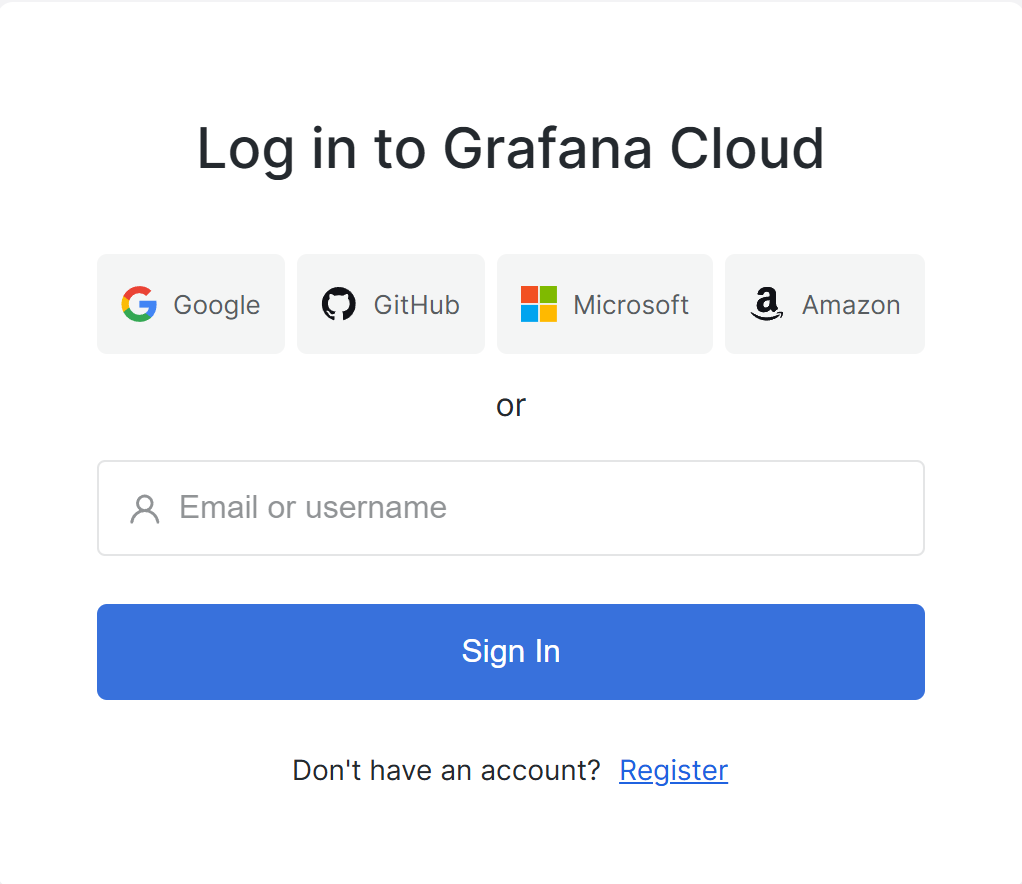Select the GitHub sign-in option
1022x884 pixels.
coord(390,304)
